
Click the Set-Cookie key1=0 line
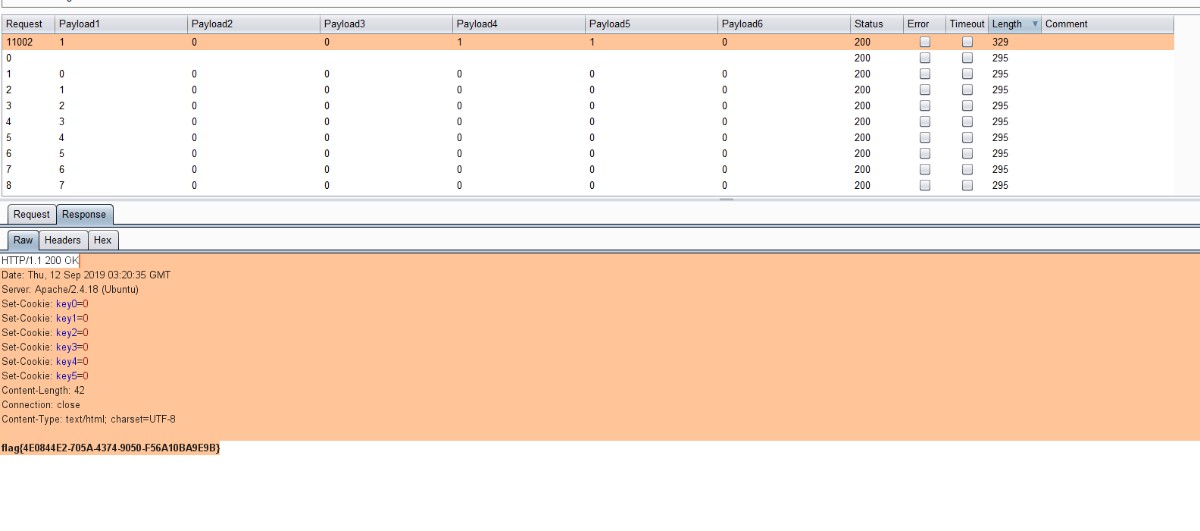coord(45,318)
